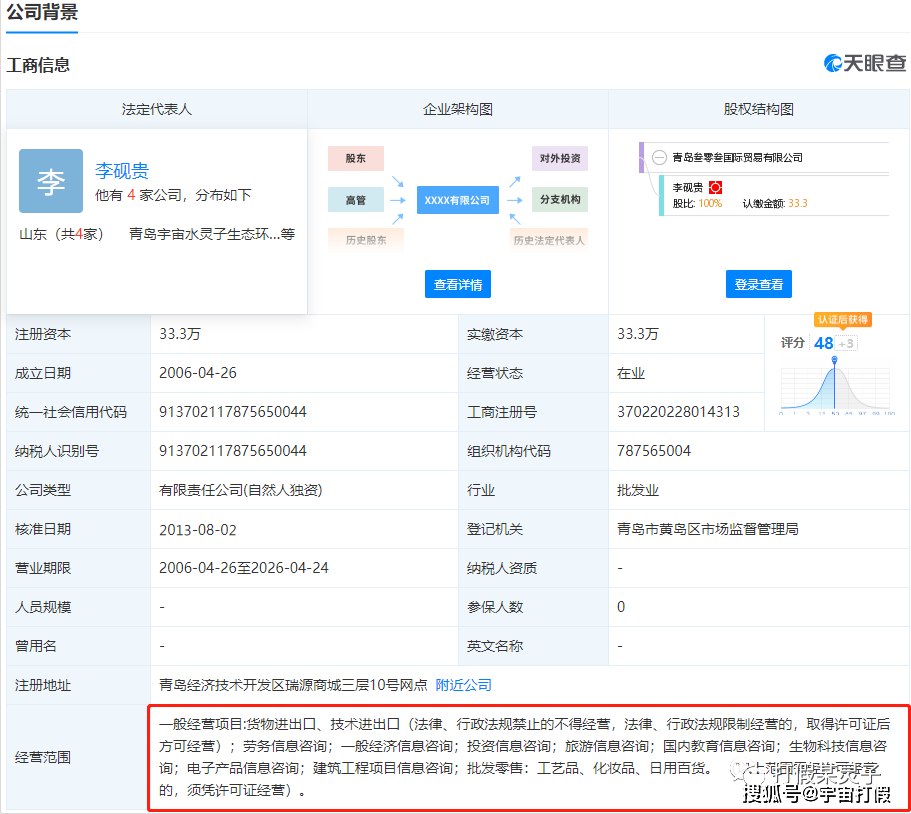Image resolution: width=911 pixels, height=814 pixels.
Task: Click 青岛市黄岛区市场监督管理局 registration authority
Action: 708,529
